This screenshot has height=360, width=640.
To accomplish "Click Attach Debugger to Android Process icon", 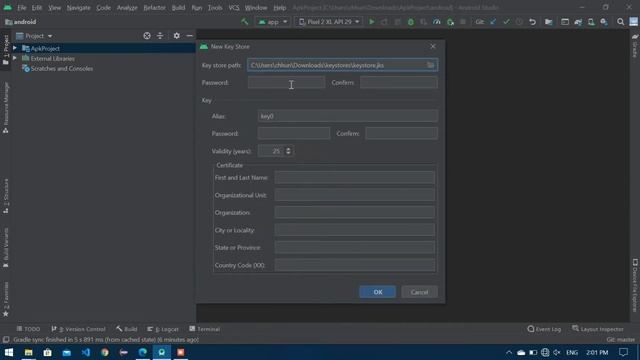I will point(450,22).
